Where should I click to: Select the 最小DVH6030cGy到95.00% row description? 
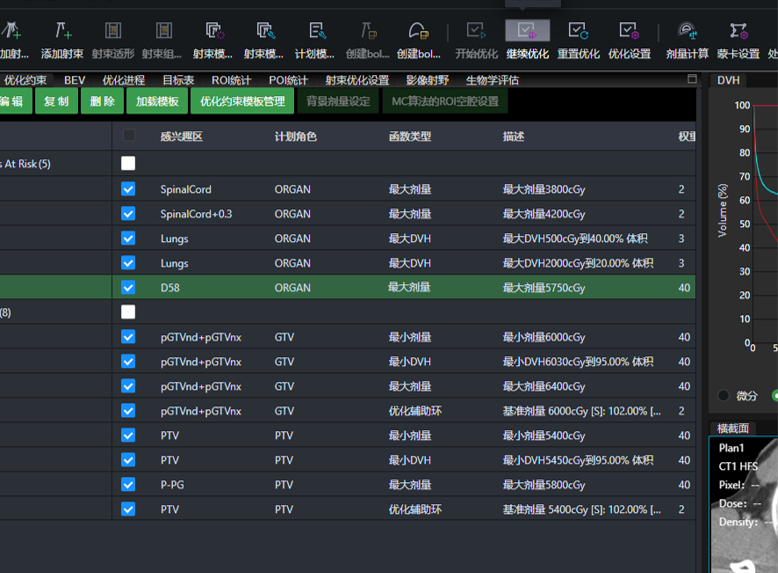pyautogui.click(x=578, y=362)
